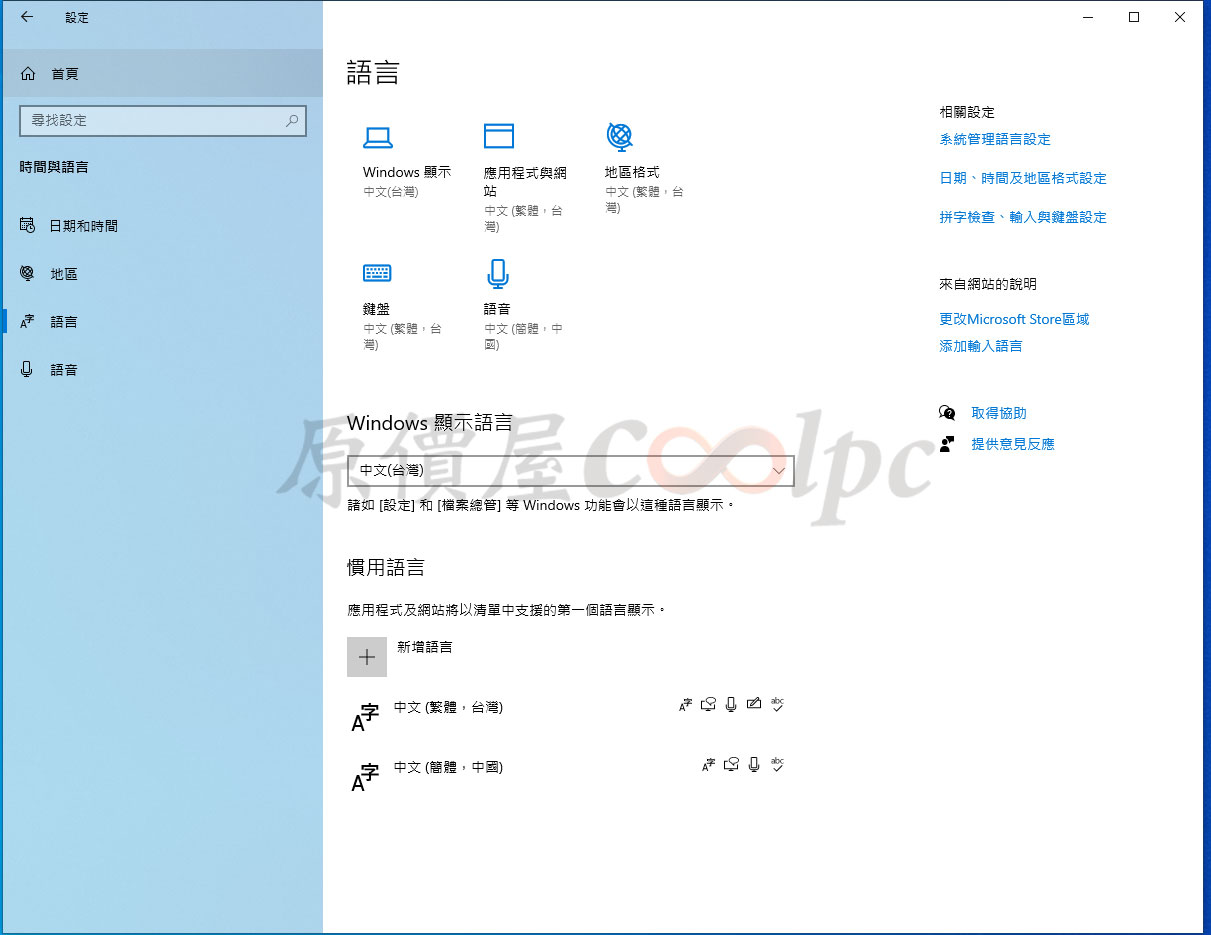Click the 尋找設定 search field

(150, 121)
